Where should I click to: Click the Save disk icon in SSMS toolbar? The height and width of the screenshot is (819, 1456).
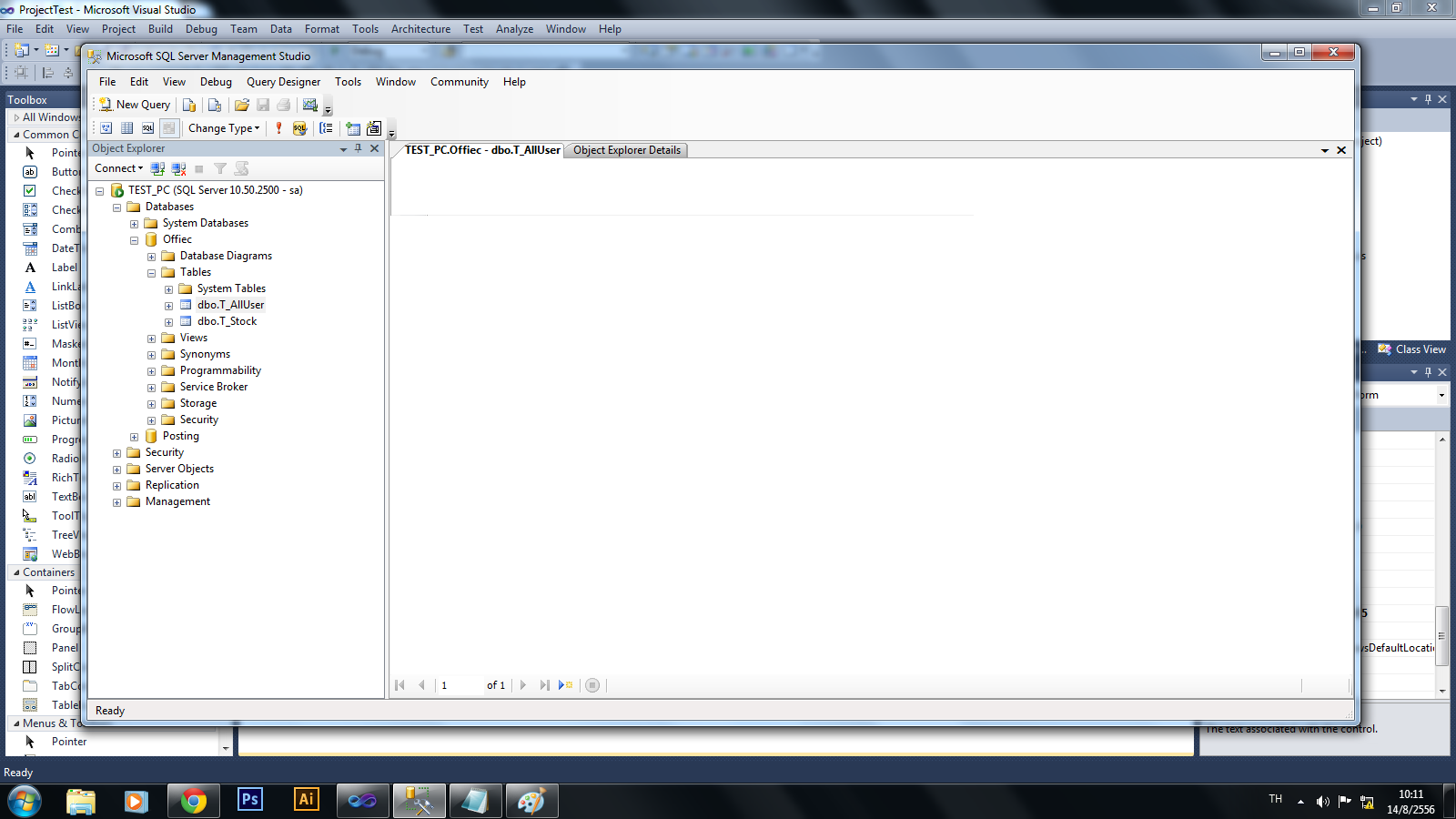click(263, 105)
